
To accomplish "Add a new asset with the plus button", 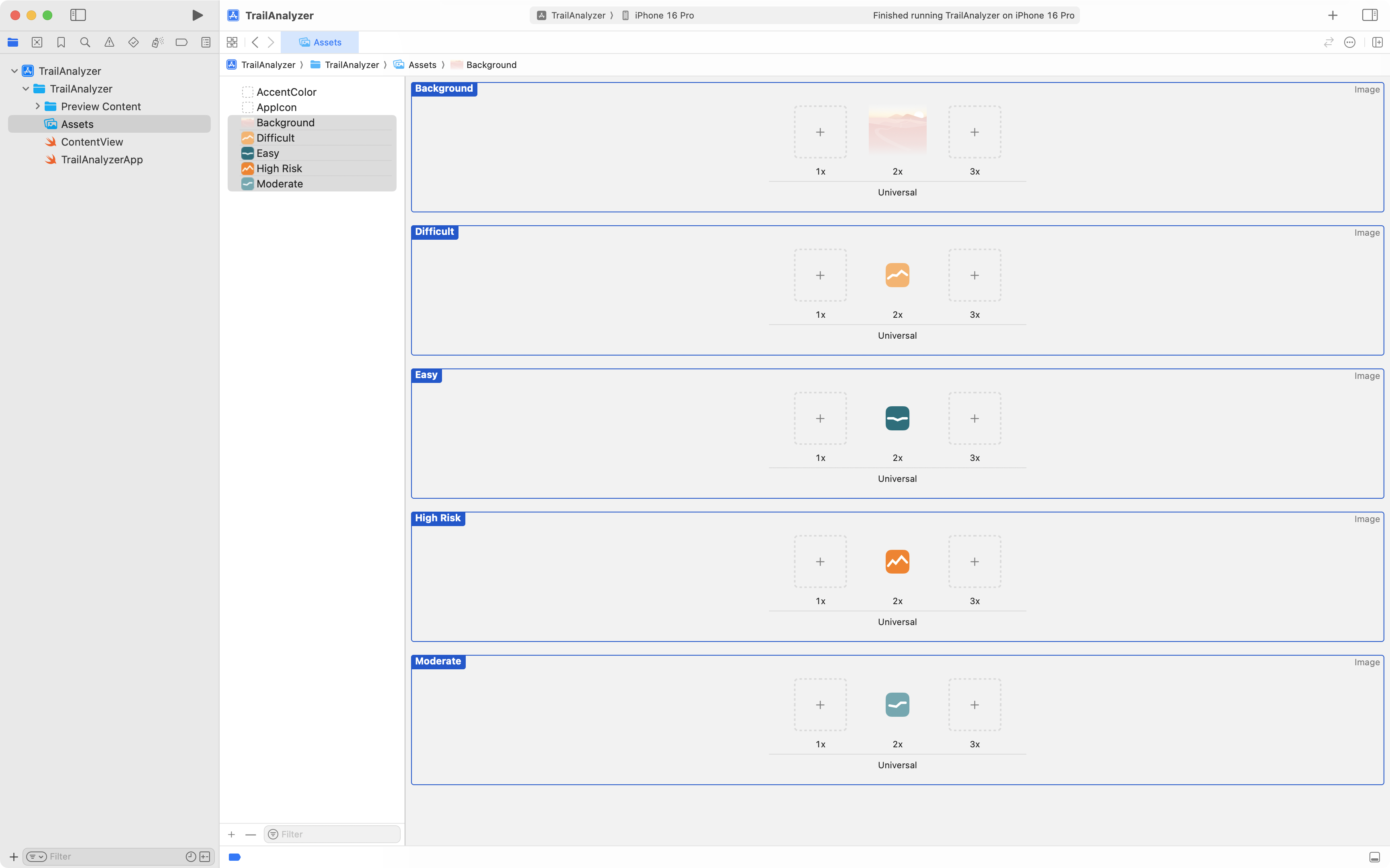I will 232,834.
